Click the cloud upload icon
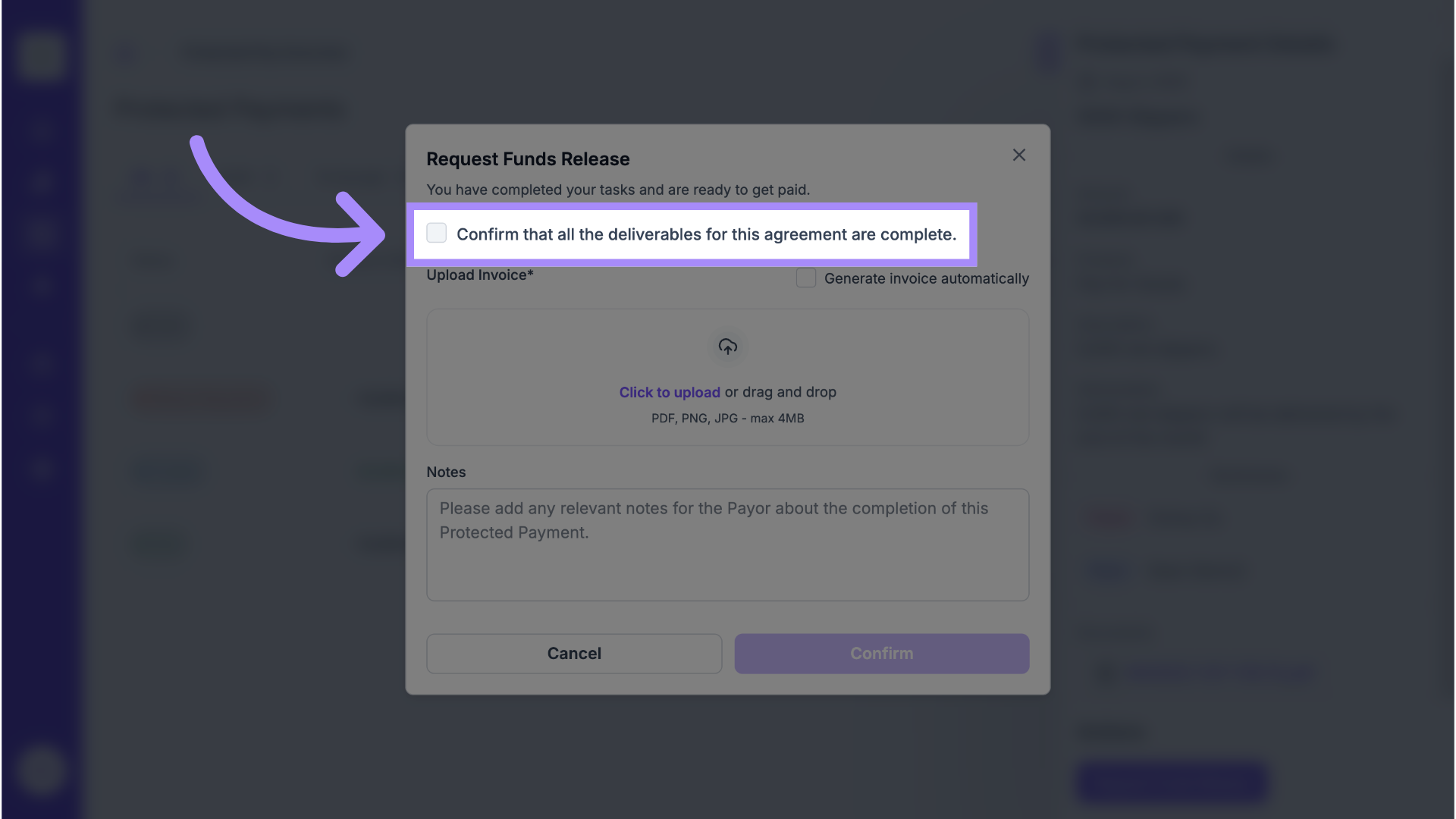The width and height of the screenshot is (1456, 819). [x=727, y=347]
